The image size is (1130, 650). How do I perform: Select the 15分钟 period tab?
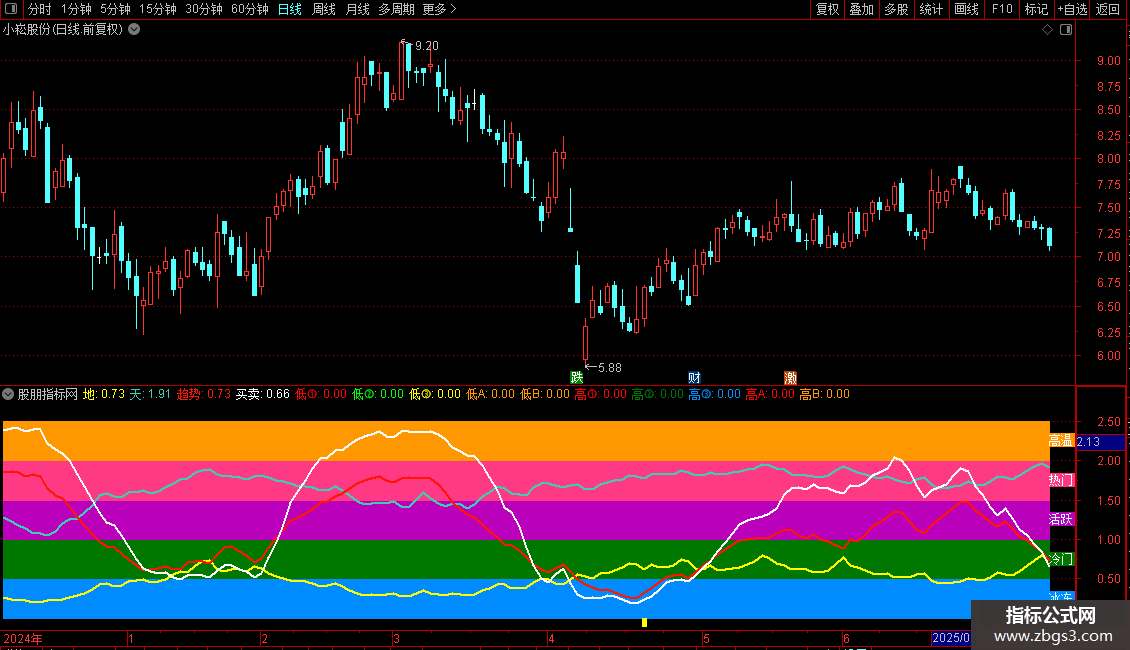[158, 9]
